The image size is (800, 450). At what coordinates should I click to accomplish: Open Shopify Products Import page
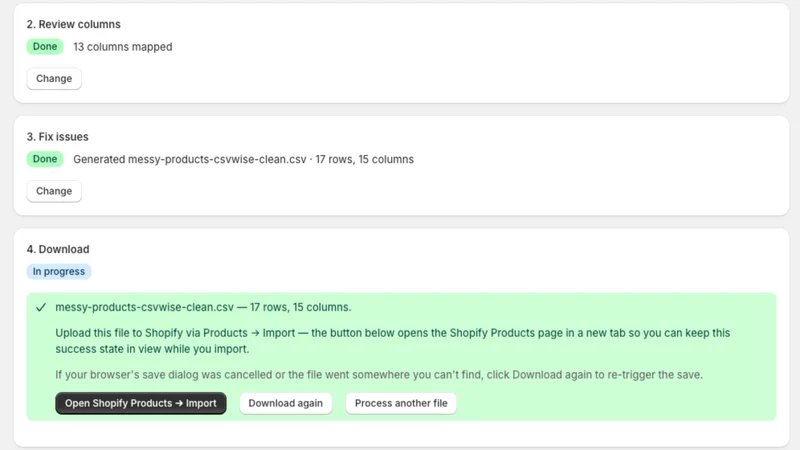[141, 403]
